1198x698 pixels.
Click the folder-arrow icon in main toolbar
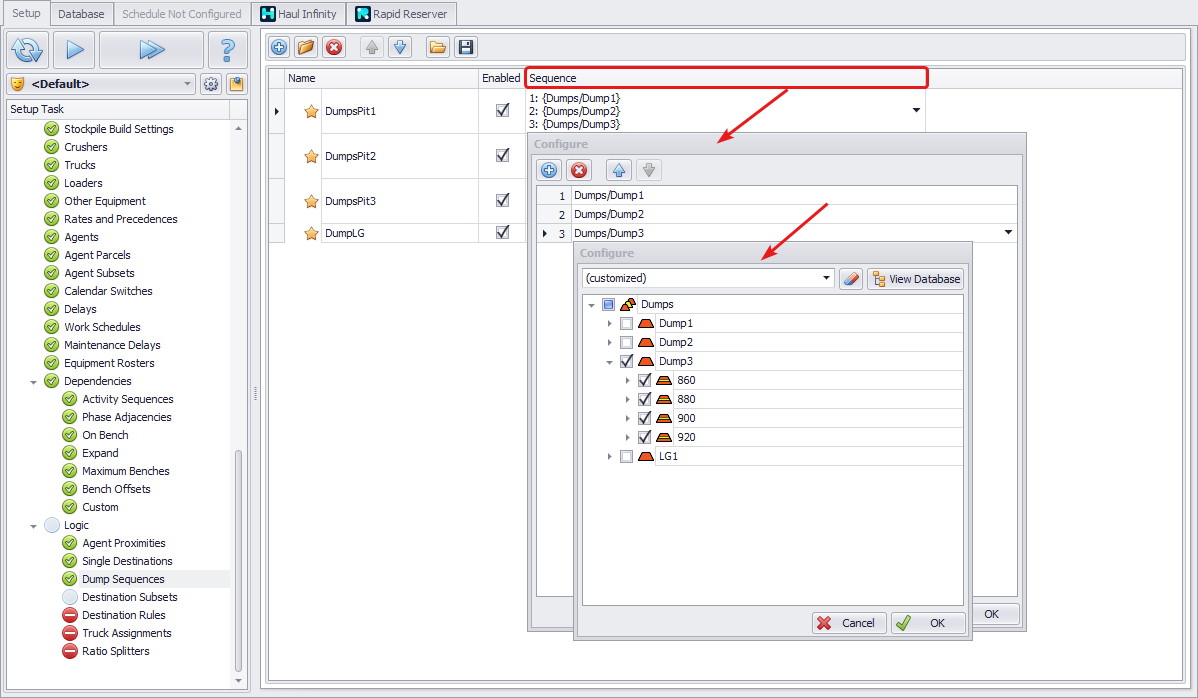(306, 47)
